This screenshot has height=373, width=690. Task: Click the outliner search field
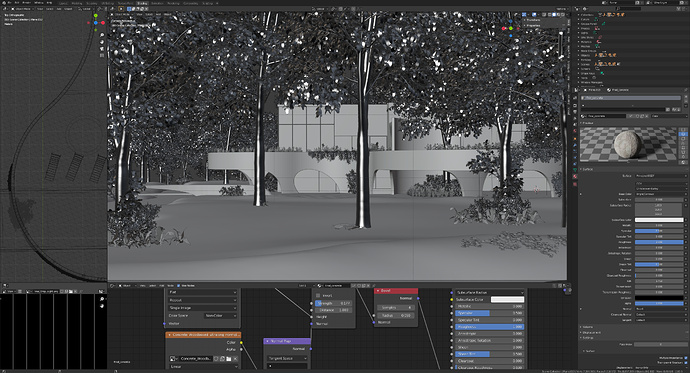click(x=629, y=9)
